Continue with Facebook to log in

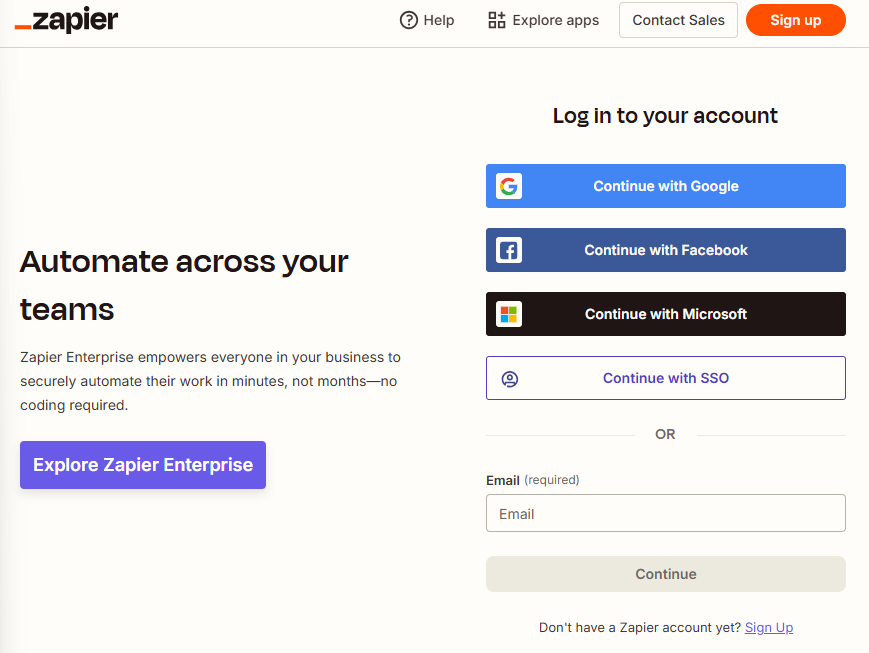(665, 250)
